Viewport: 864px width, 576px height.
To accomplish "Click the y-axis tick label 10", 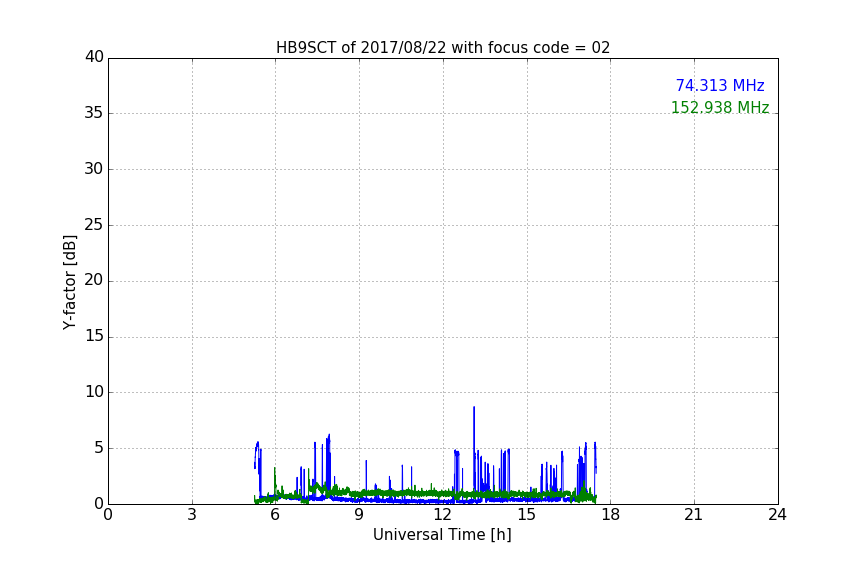I will (94, 392).
